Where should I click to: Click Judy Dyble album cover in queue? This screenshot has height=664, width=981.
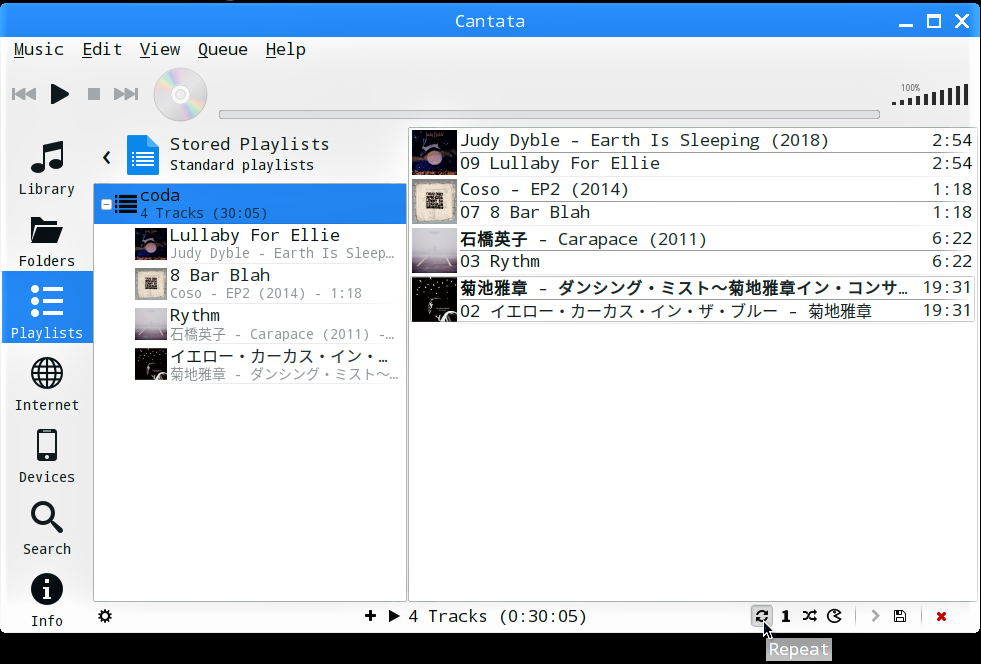tap(434, 152)
